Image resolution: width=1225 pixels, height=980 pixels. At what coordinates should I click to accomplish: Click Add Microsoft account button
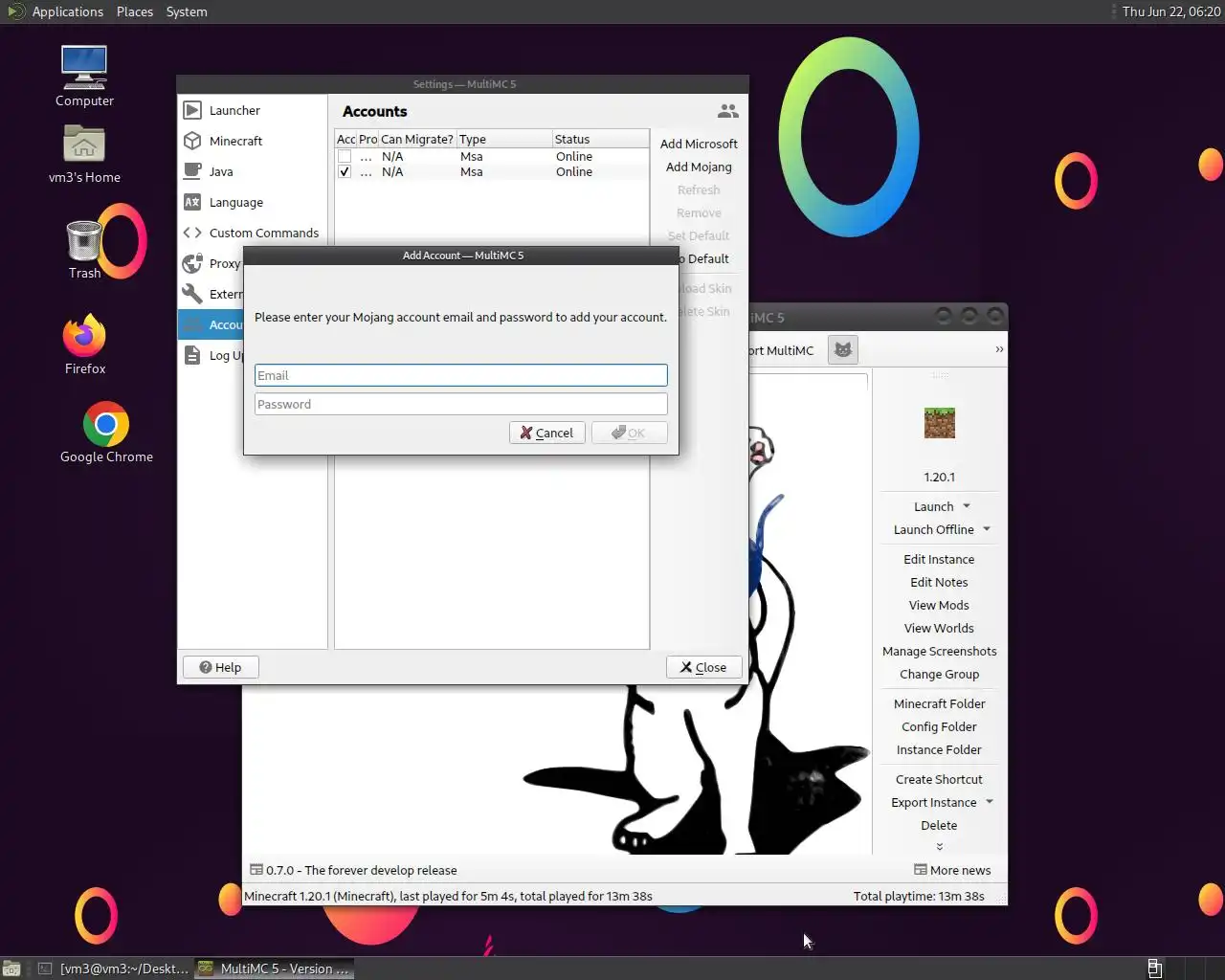[699, 144]
